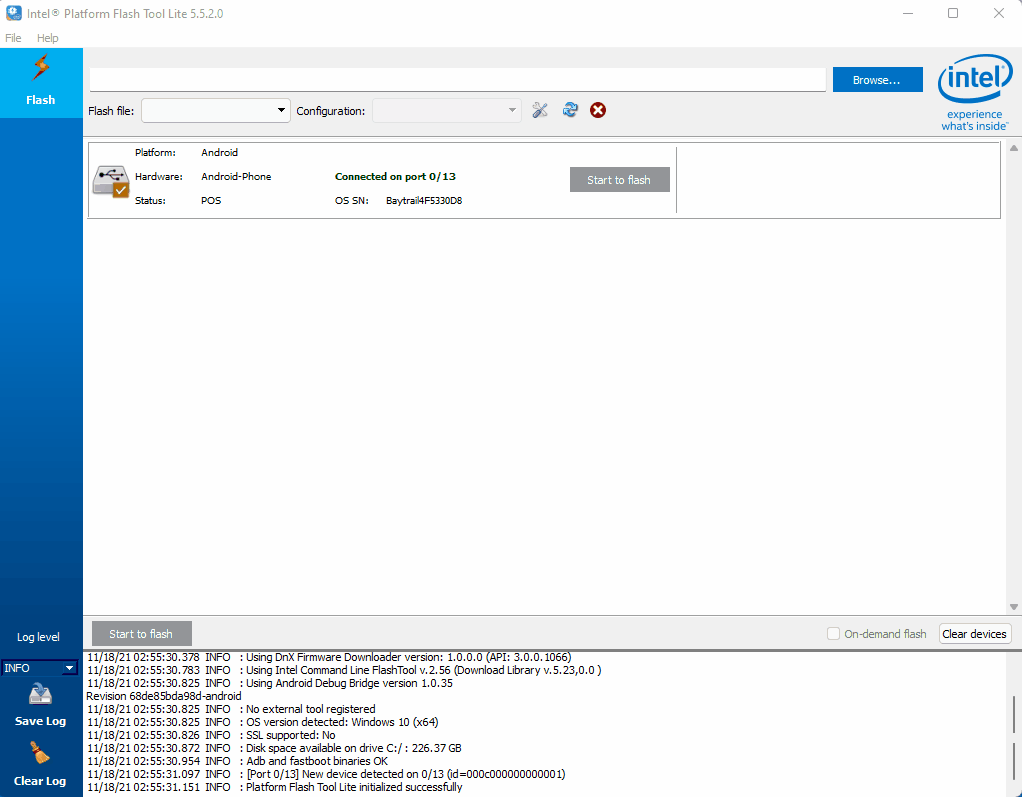Click log line 'Adb and fastboot binaries OK'
Image resolution: width=1022 pixels, height=797 pixels.
pos(237,761)
